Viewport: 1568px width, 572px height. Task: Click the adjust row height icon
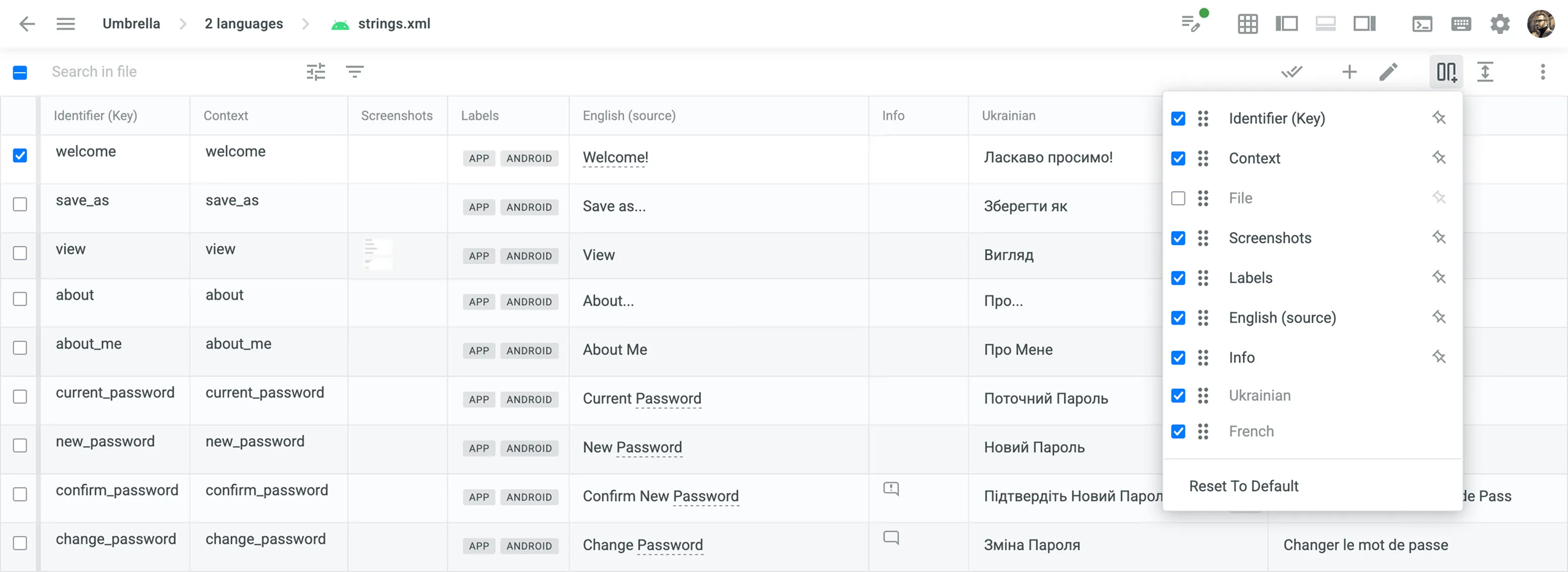pyautogui.click(x=1486, y=71)
